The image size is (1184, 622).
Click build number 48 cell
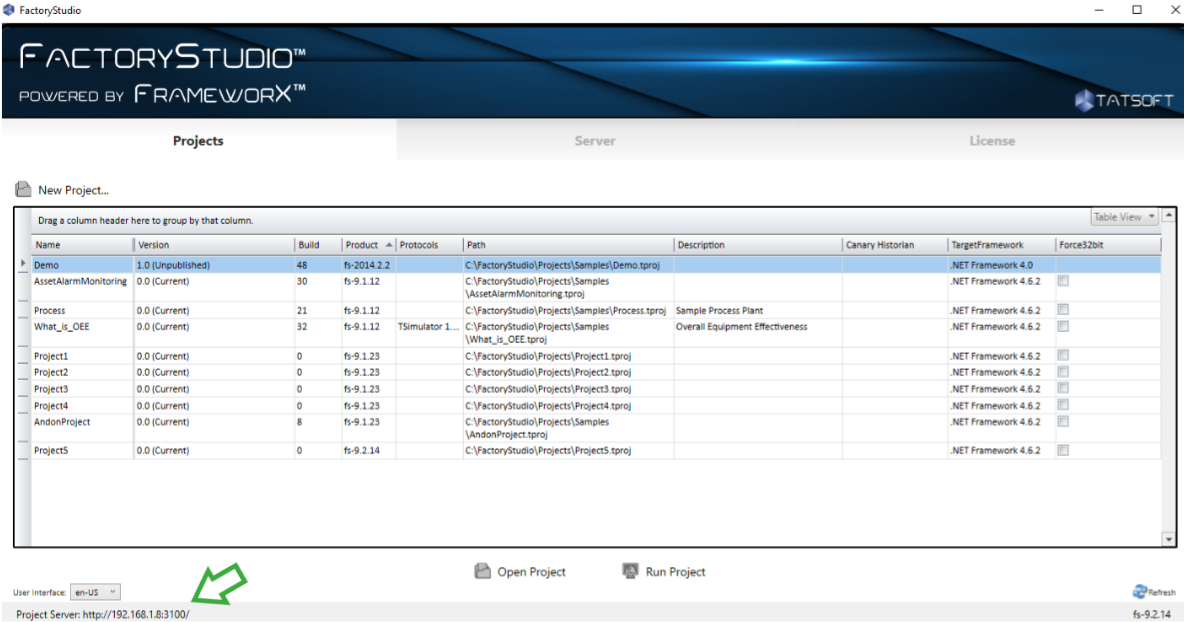pos(318,265)
